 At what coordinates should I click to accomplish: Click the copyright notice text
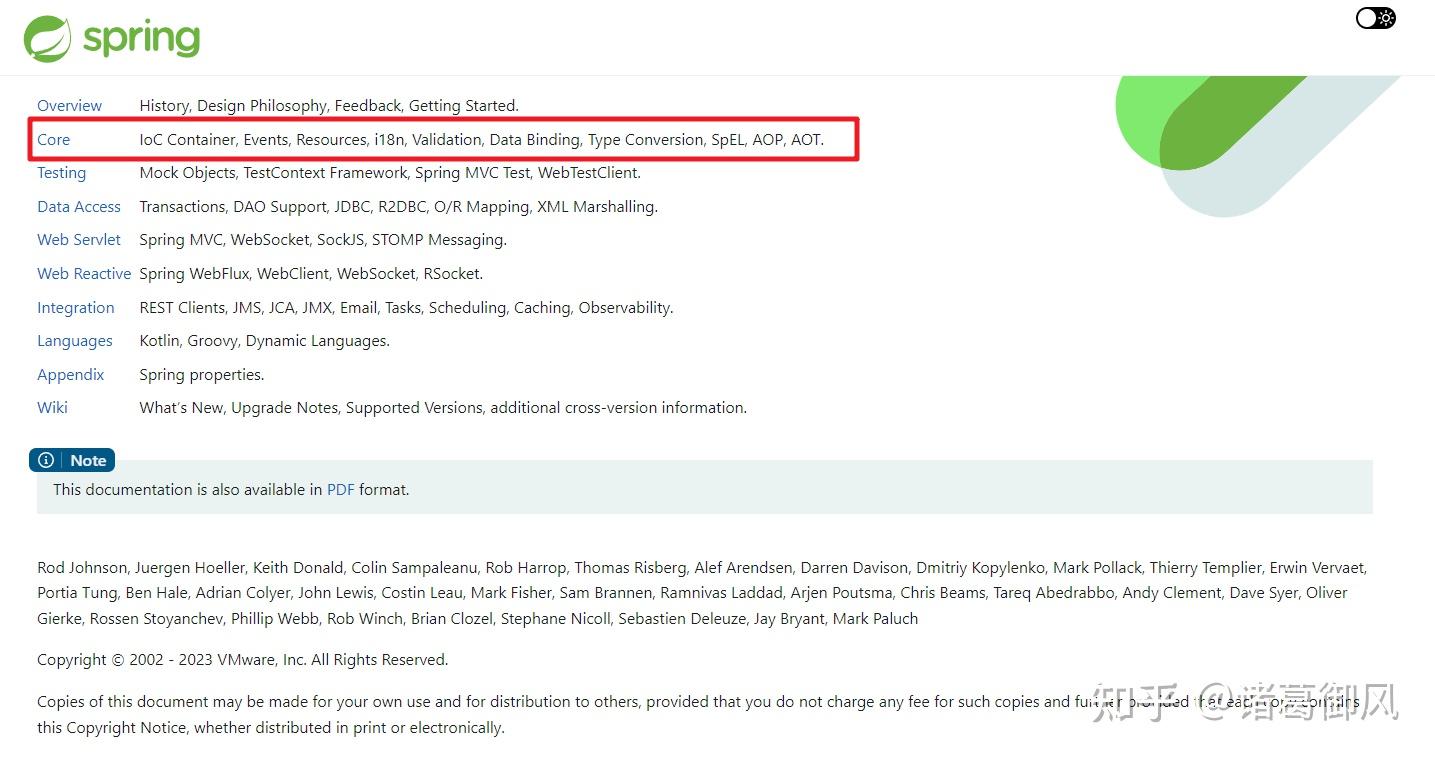click(242, 660)
